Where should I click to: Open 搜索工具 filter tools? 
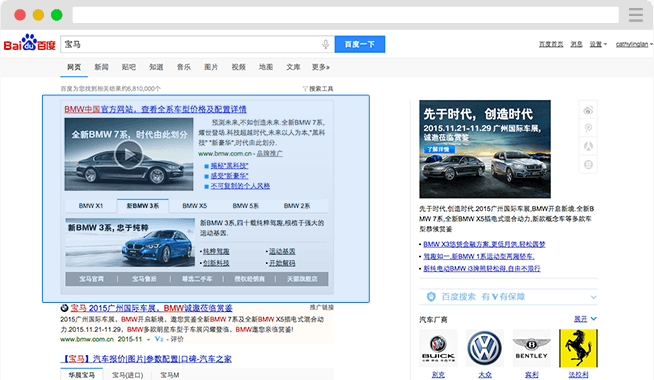click(318, 88)
